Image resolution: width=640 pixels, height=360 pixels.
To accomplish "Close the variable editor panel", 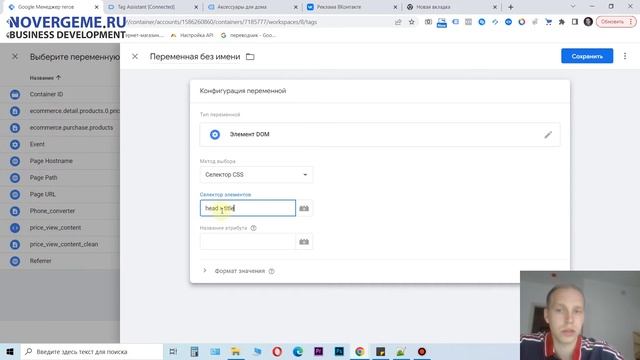I will (x=135, y=57).
